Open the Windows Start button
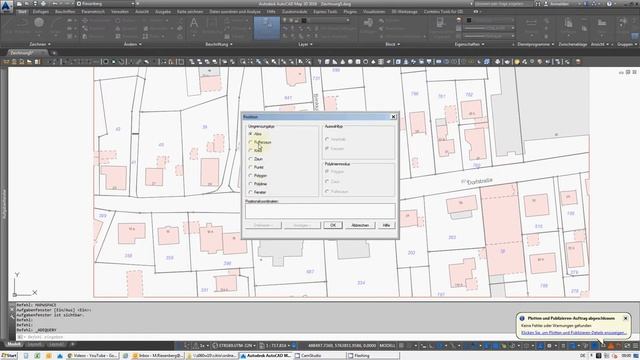This screenshot has width=640, height=360. pyautogui.click(x=9, y=356)
